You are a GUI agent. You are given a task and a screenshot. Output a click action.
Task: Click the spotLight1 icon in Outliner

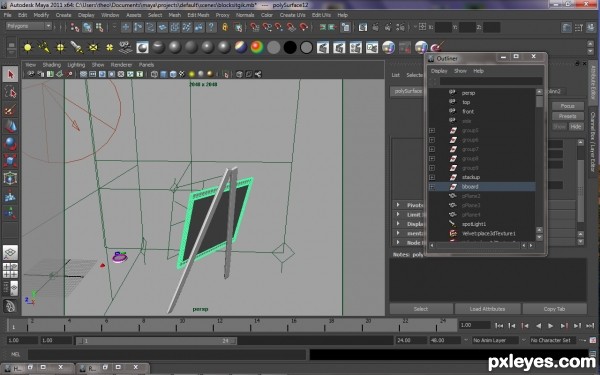(453, 224)
